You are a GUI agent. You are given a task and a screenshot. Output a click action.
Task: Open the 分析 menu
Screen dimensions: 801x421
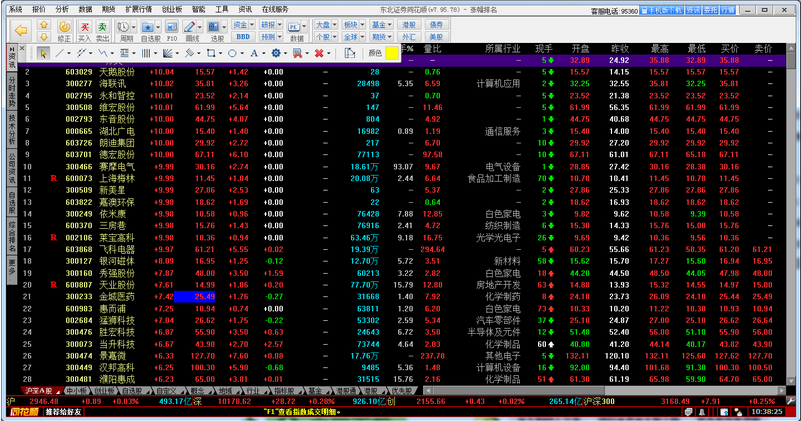[x=62, y=9]
